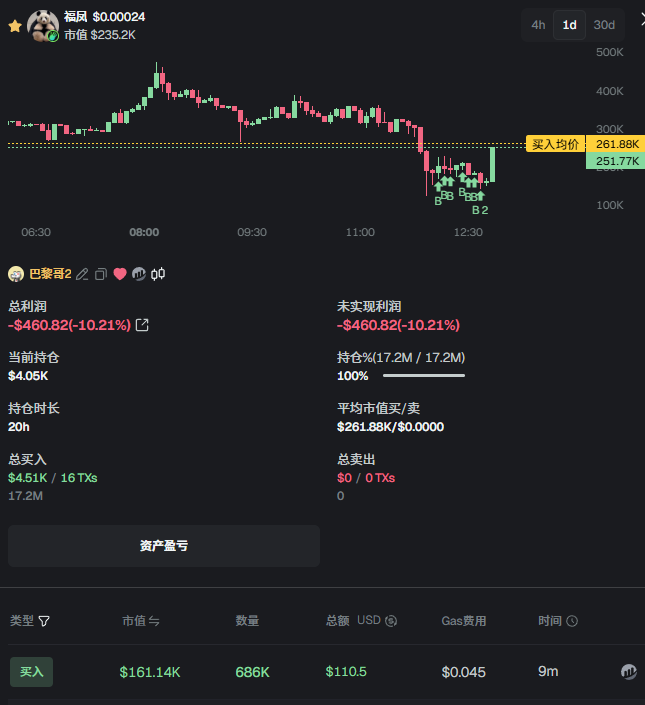The width and height of the screenshot is (645, 705).
Task: Click the Gas费用 column header
Action: pyautogui.click(x=464, y=621)
